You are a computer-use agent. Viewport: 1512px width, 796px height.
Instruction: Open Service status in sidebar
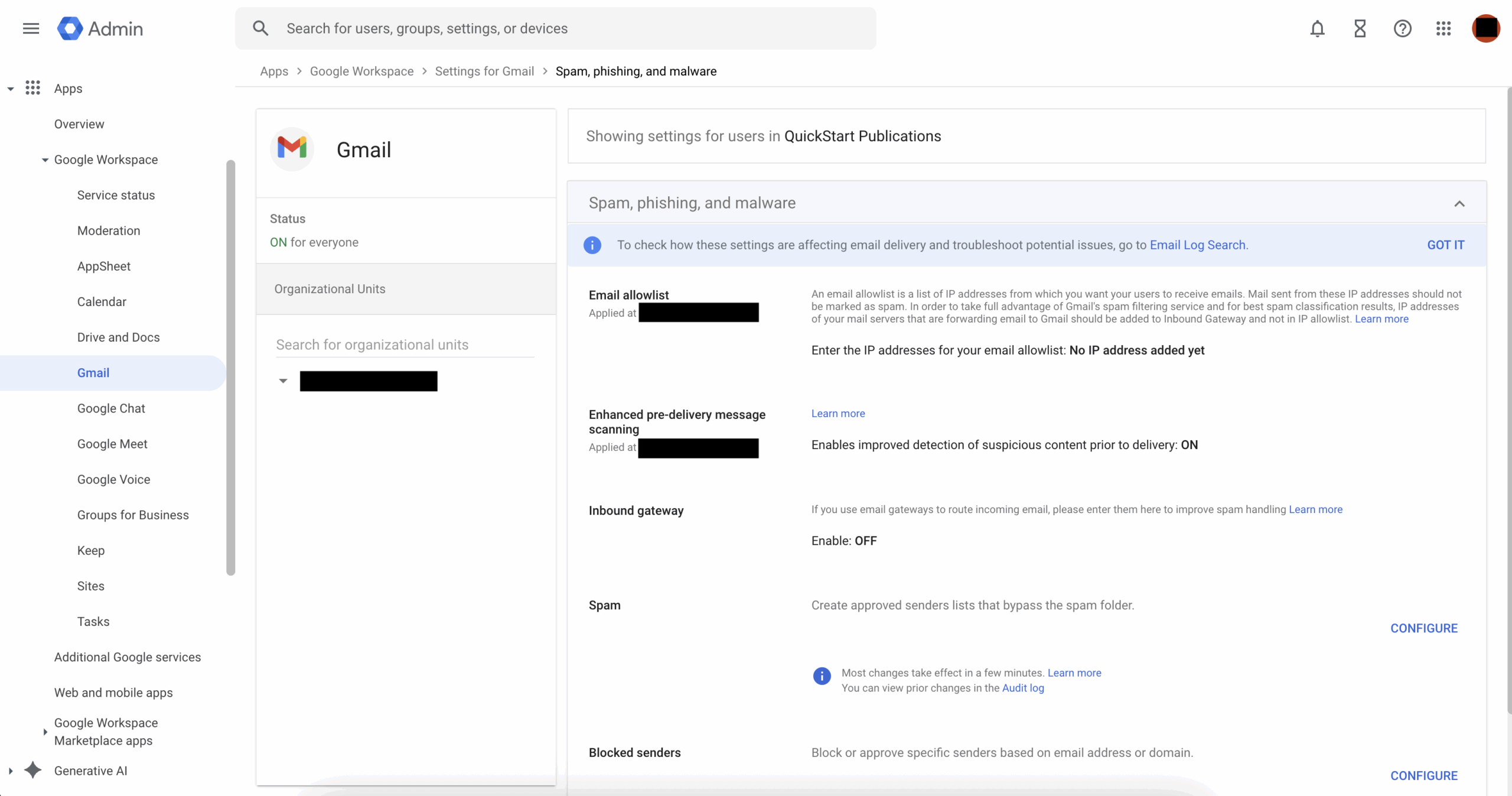[116, 195]
